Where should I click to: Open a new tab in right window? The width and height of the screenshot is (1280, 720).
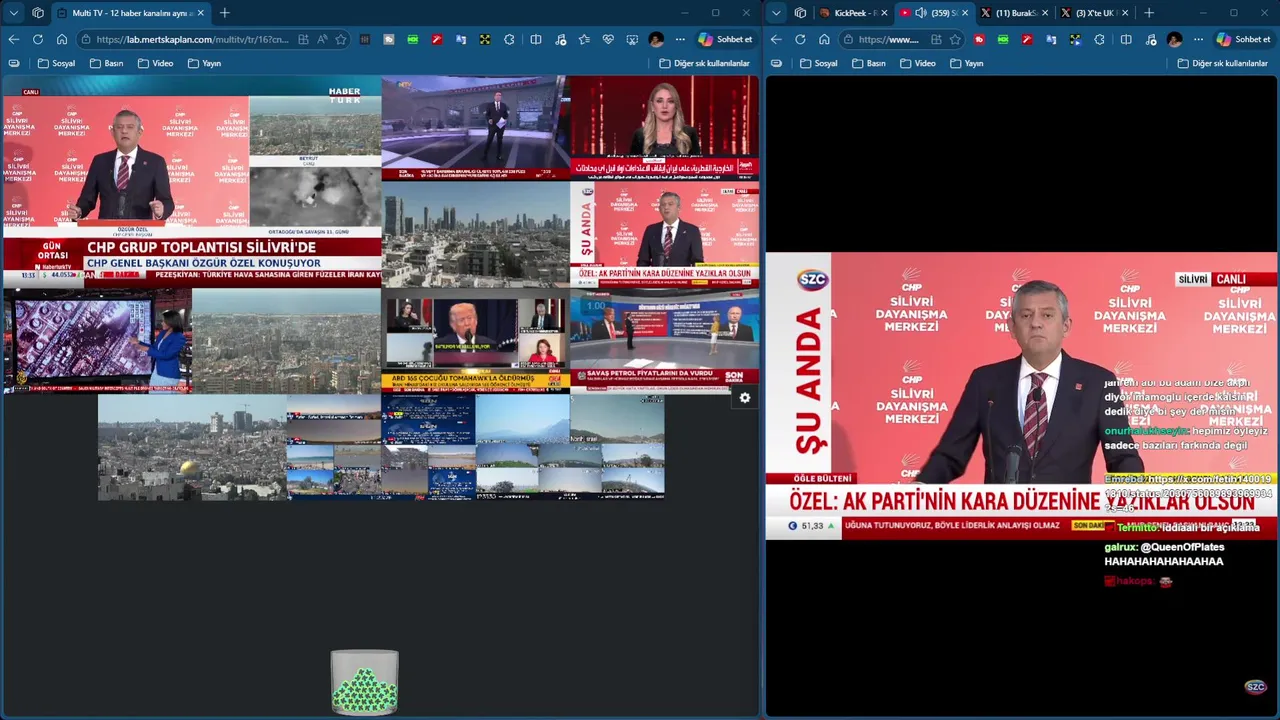coord(1149,13)
